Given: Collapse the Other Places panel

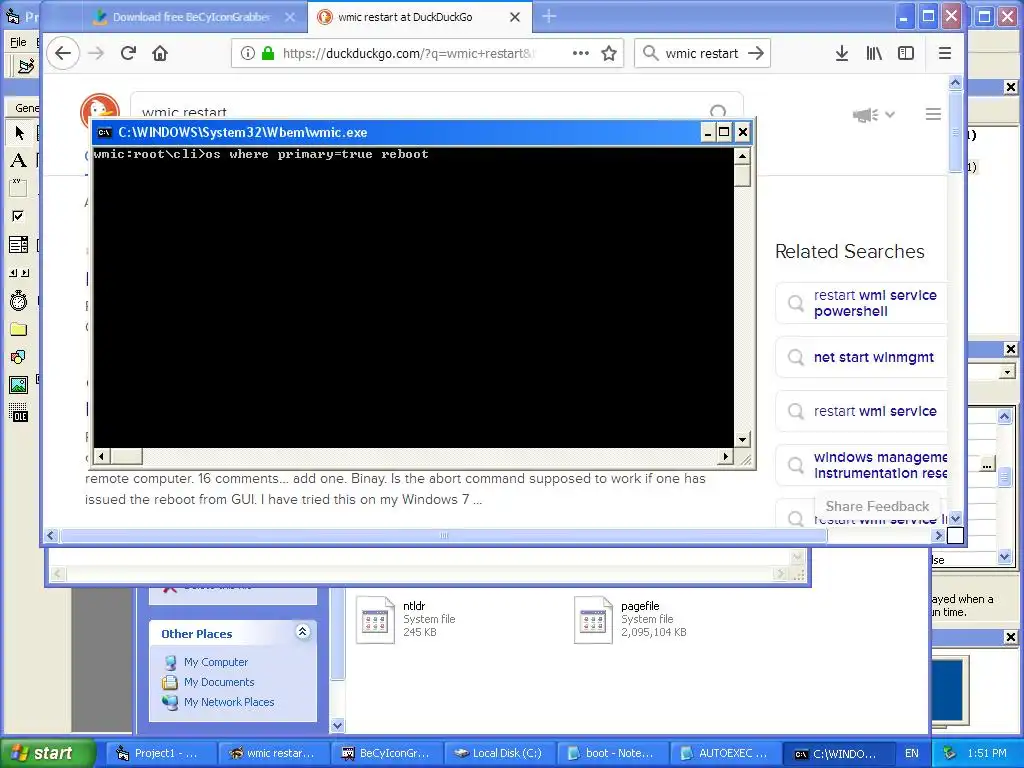Looking at the screenshot, I should pos(302,632).
